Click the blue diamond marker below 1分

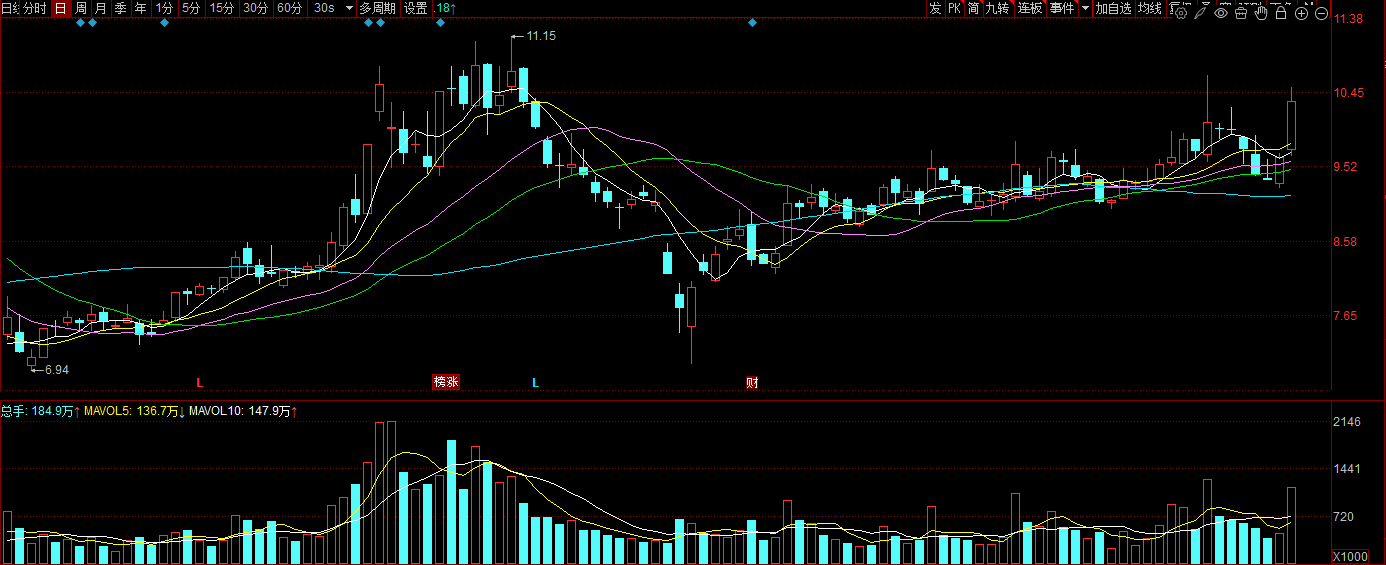(x=164, y=23)
